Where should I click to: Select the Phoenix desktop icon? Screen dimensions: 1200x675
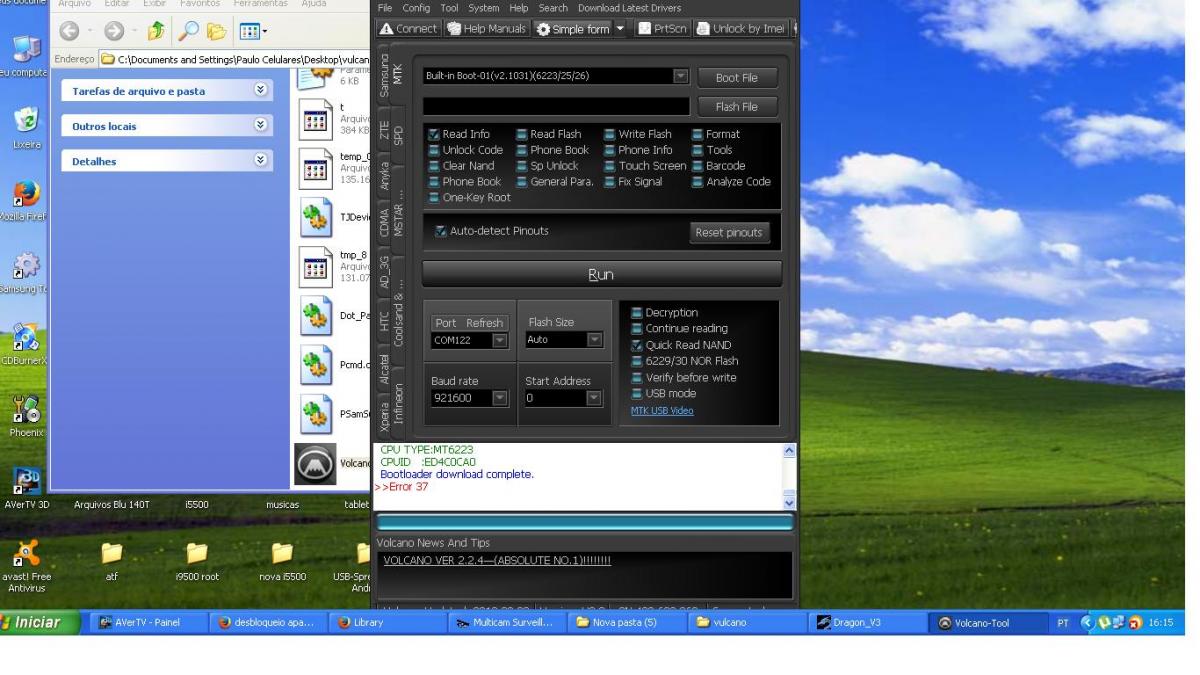25,407
